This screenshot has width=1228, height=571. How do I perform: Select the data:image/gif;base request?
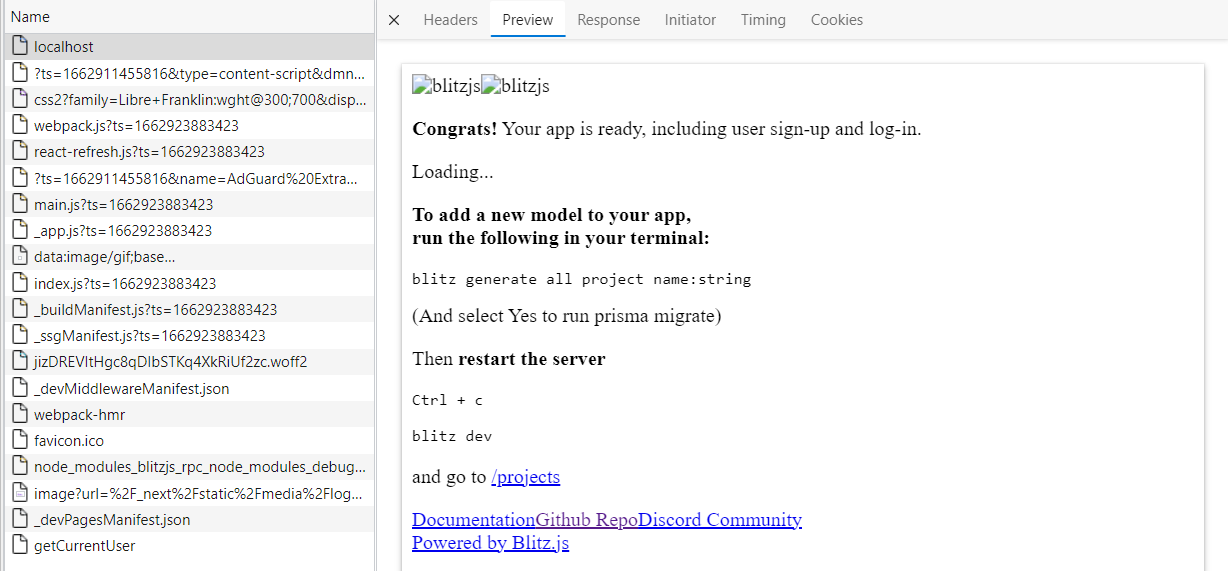(x=190, y=257)
